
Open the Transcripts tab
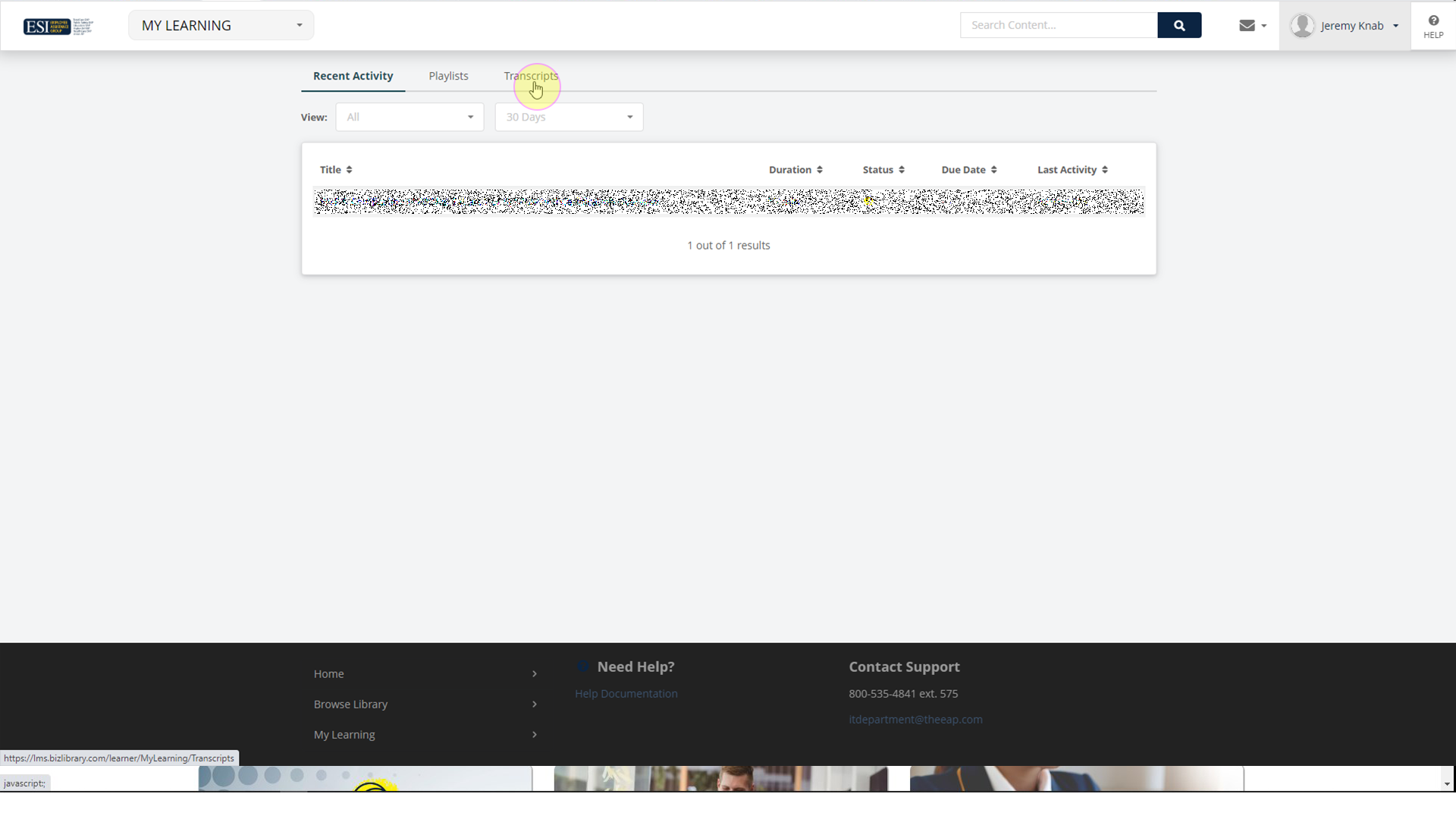(530, 76)
